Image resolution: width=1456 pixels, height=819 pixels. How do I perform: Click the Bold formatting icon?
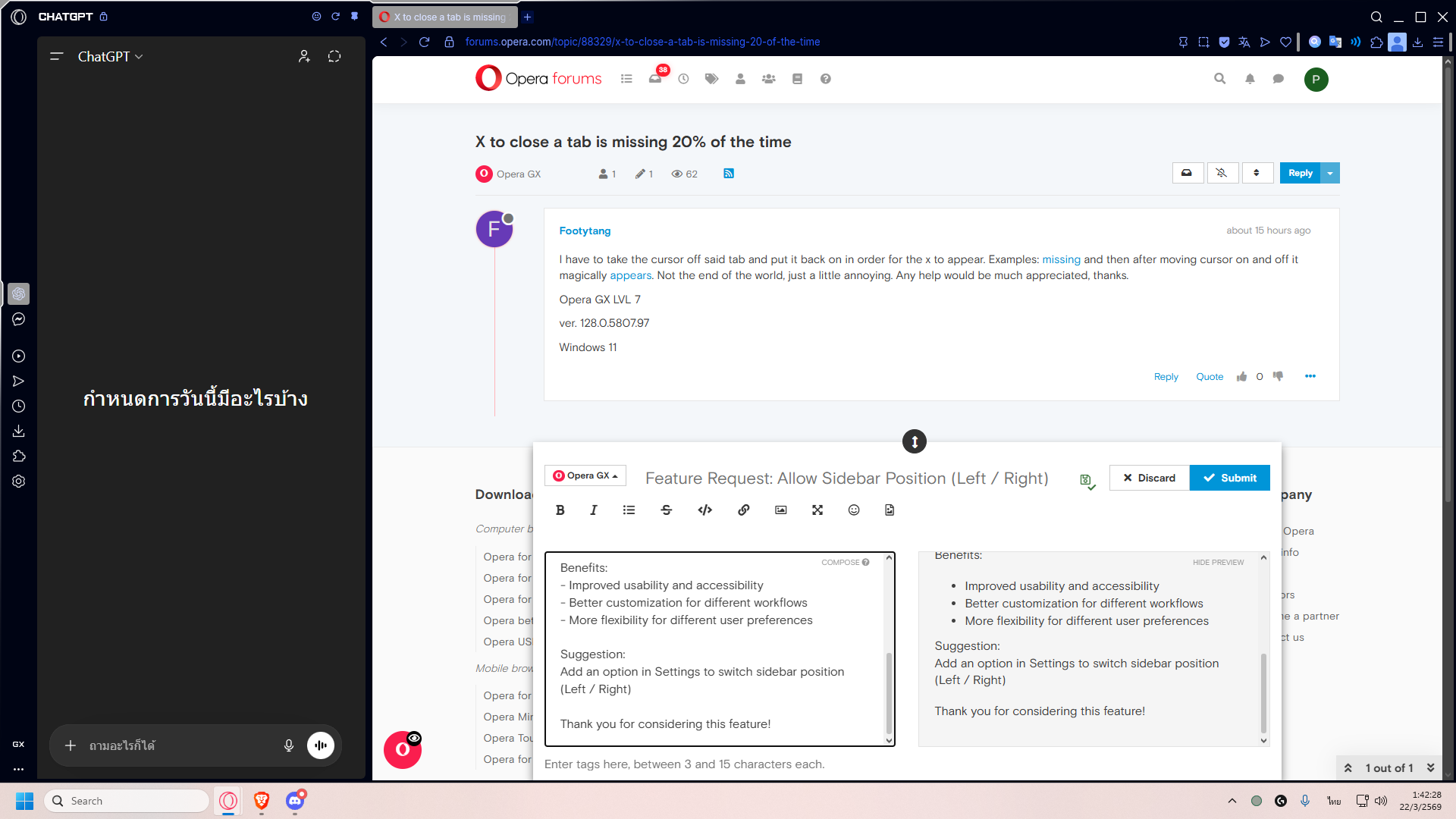[560, 510]
